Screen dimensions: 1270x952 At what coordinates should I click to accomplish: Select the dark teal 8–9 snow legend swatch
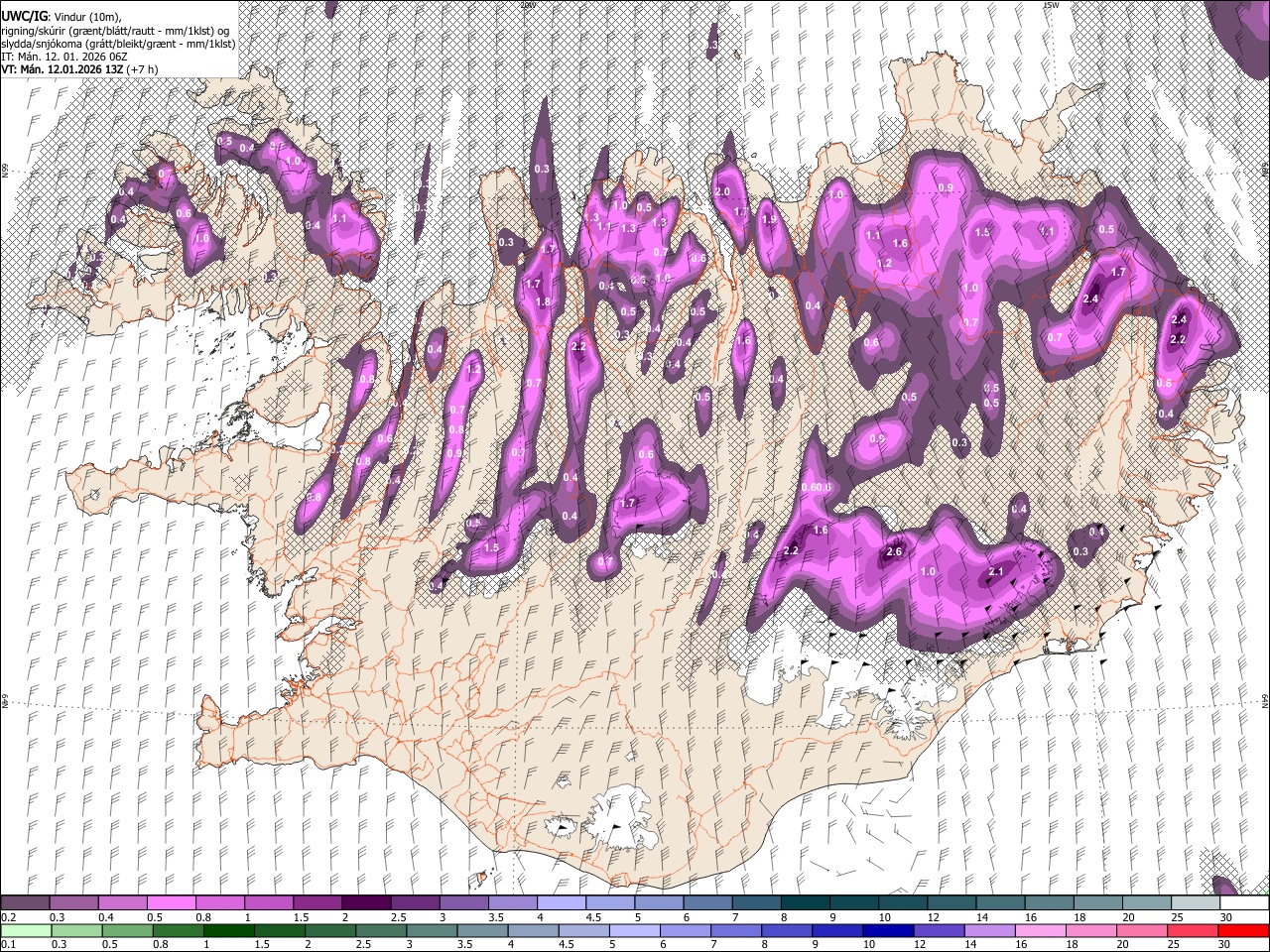point(805,903)
